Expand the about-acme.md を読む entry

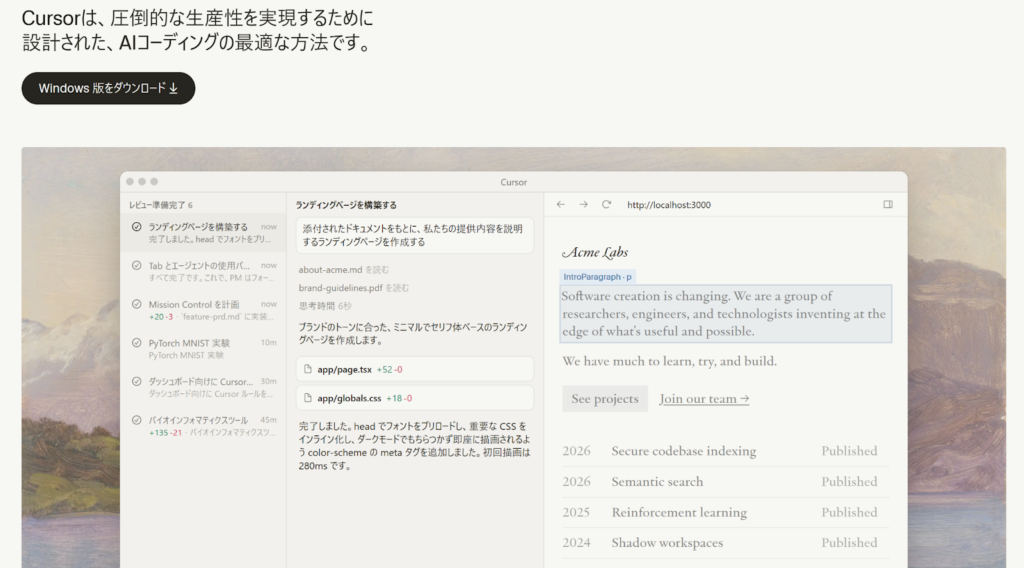point(343,269)
